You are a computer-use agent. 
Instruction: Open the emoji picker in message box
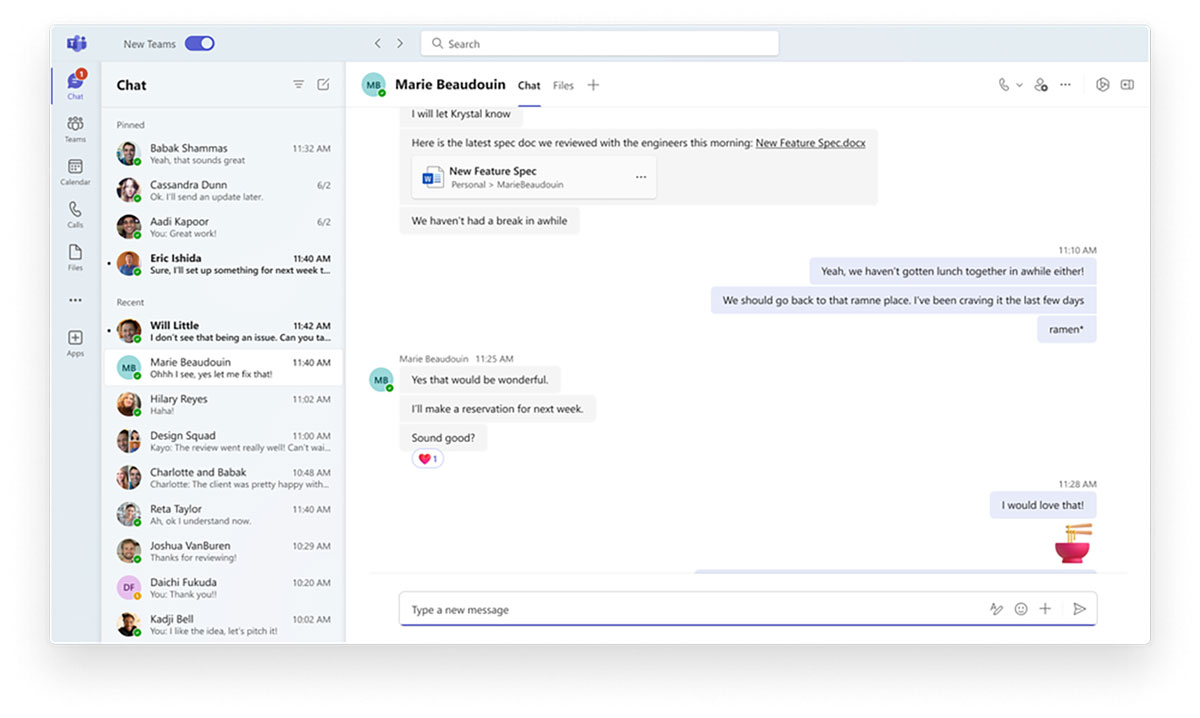point(1021,609)
